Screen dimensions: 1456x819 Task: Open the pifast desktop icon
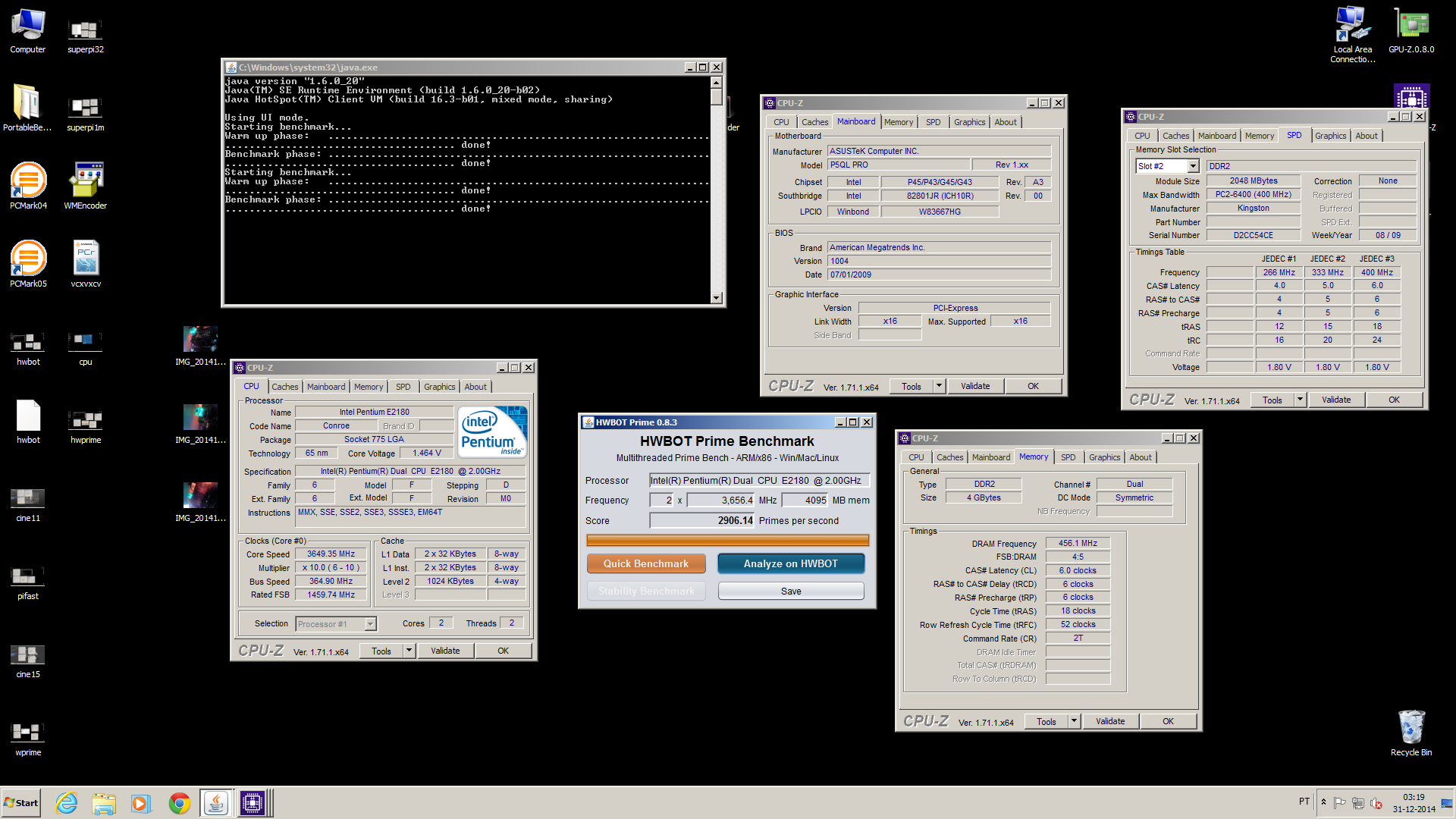pyautogui.click(x=28, y=583)
